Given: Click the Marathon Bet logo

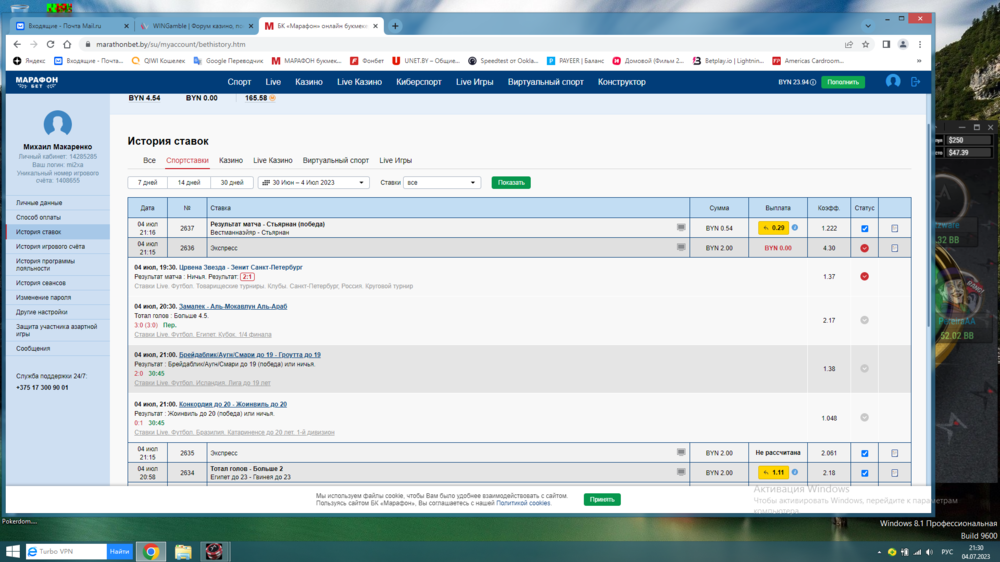Looking at the screenshot, I should point(37,82).
